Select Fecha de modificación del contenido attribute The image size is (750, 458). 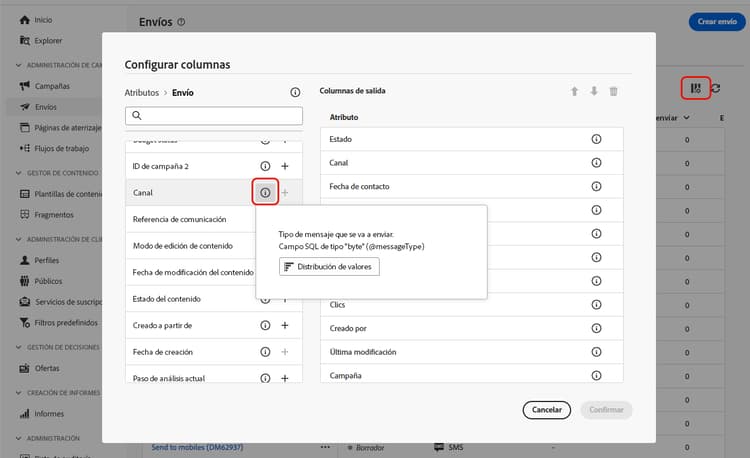pyautogui.click(x=191, y=272)
